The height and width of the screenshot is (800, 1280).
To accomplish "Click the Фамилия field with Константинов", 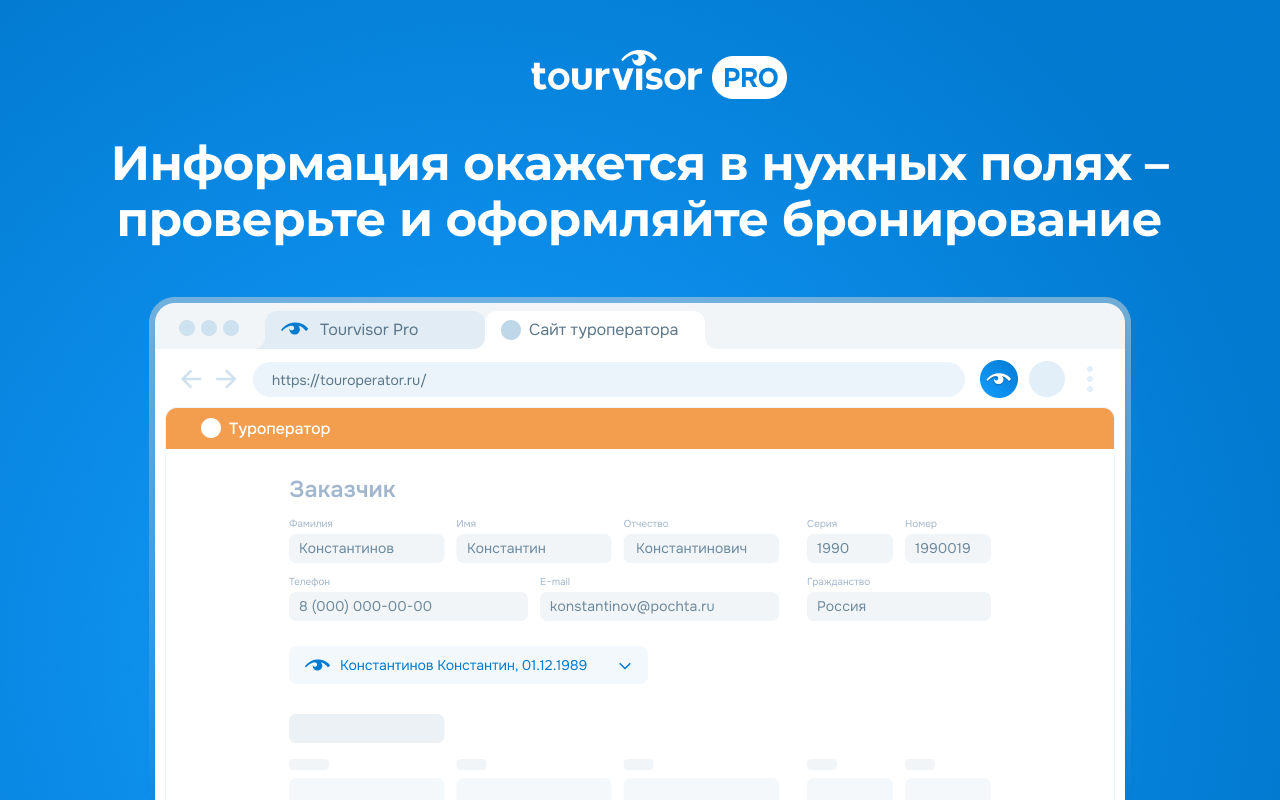I will pyautogui.click(x=366, y=548).
